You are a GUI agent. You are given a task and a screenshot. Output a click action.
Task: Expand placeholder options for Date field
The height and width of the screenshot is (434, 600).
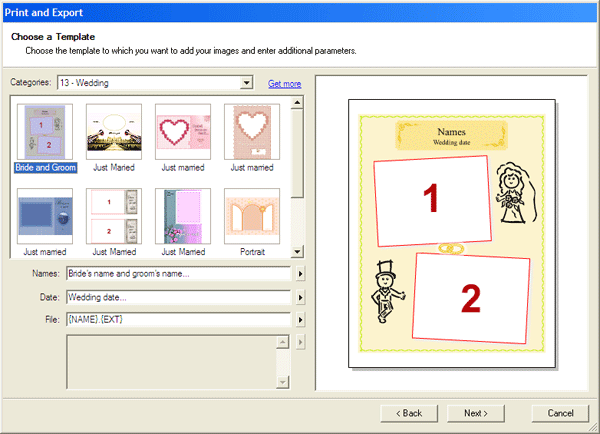click(300, 297)
